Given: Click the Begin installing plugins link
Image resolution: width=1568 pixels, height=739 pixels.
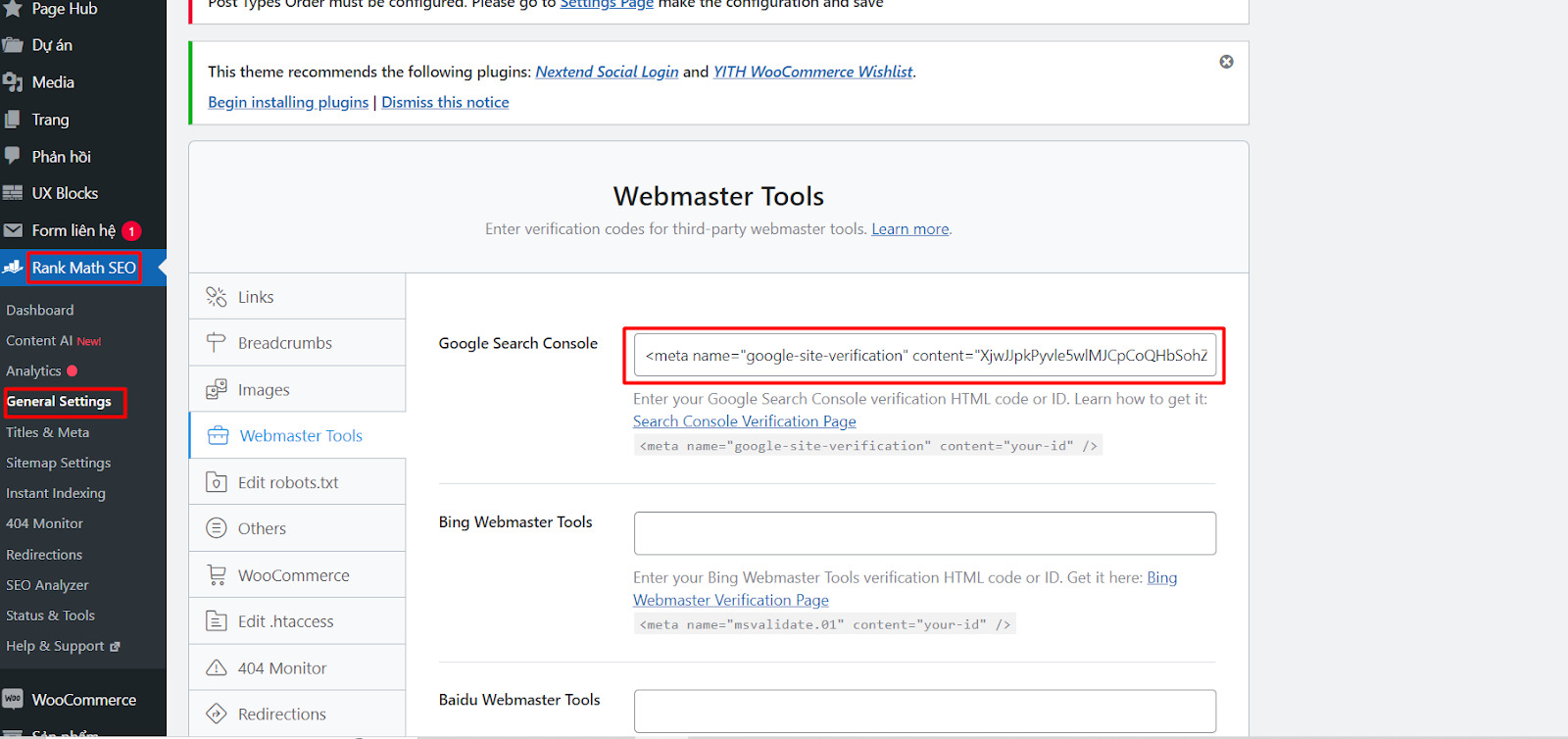Looking at the screenshot, I should point(288,102).
